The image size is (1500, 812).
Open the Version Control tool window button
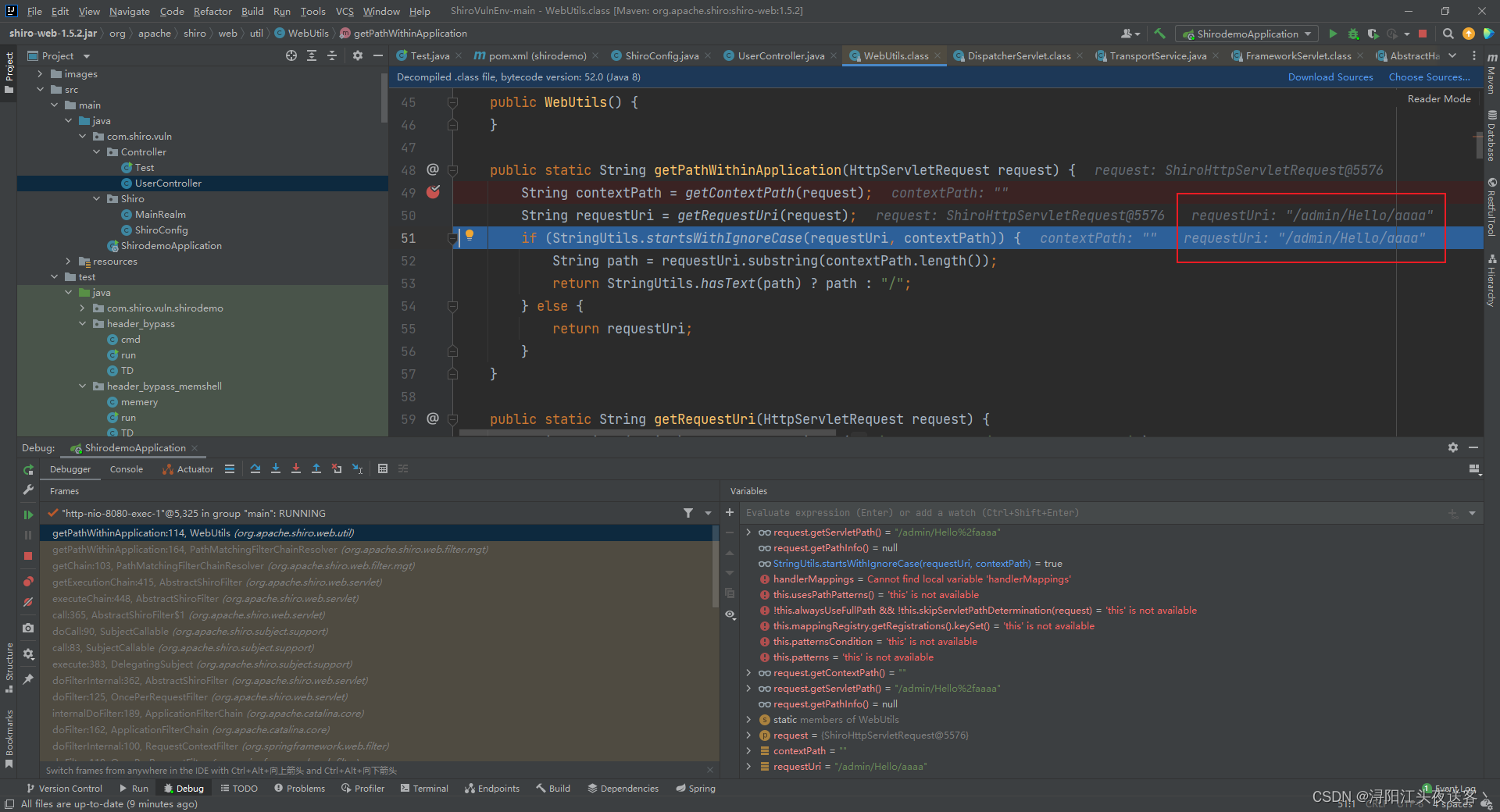pyautogui.click(x=64, y=789)
